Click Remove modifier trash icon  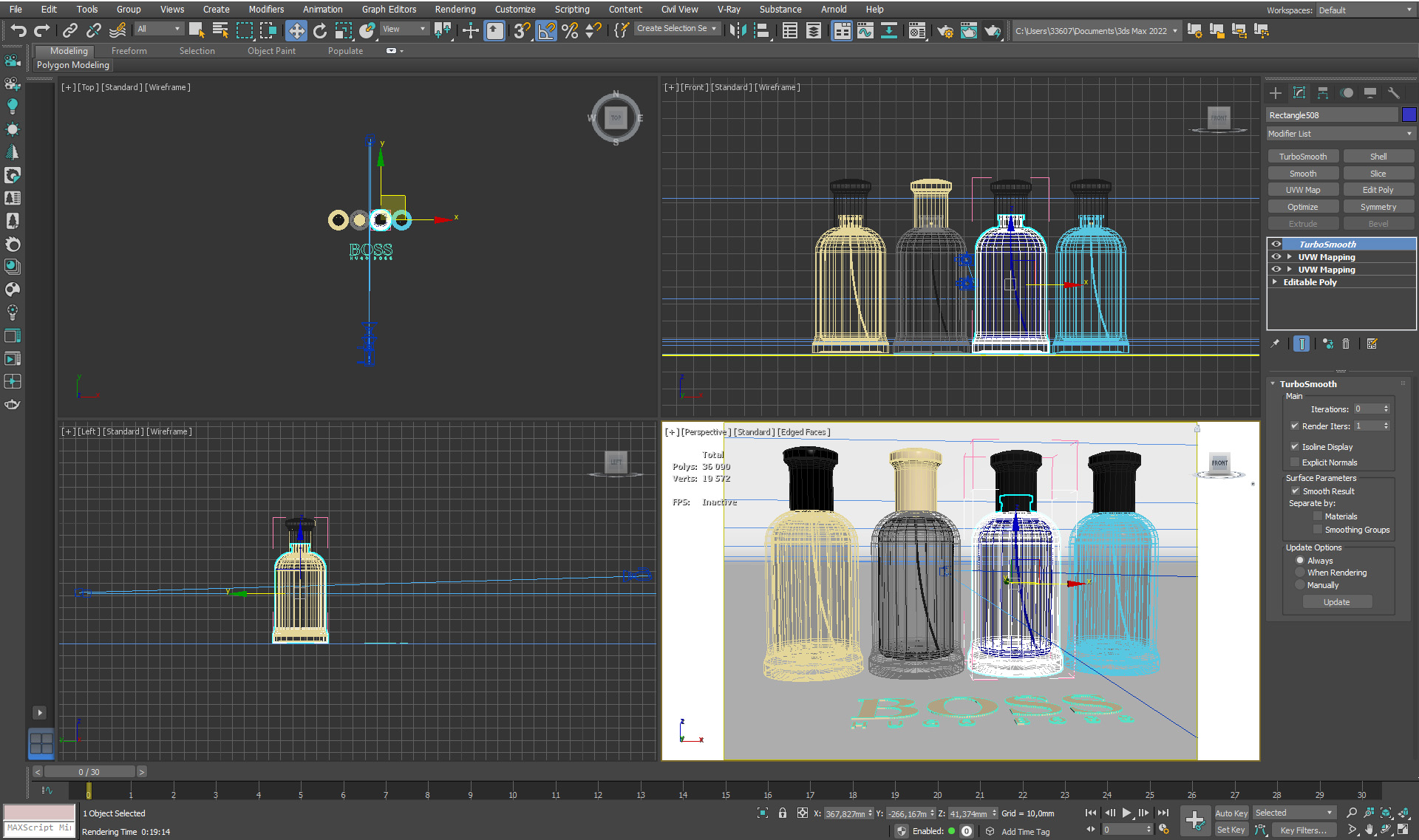pos(1346,344)
